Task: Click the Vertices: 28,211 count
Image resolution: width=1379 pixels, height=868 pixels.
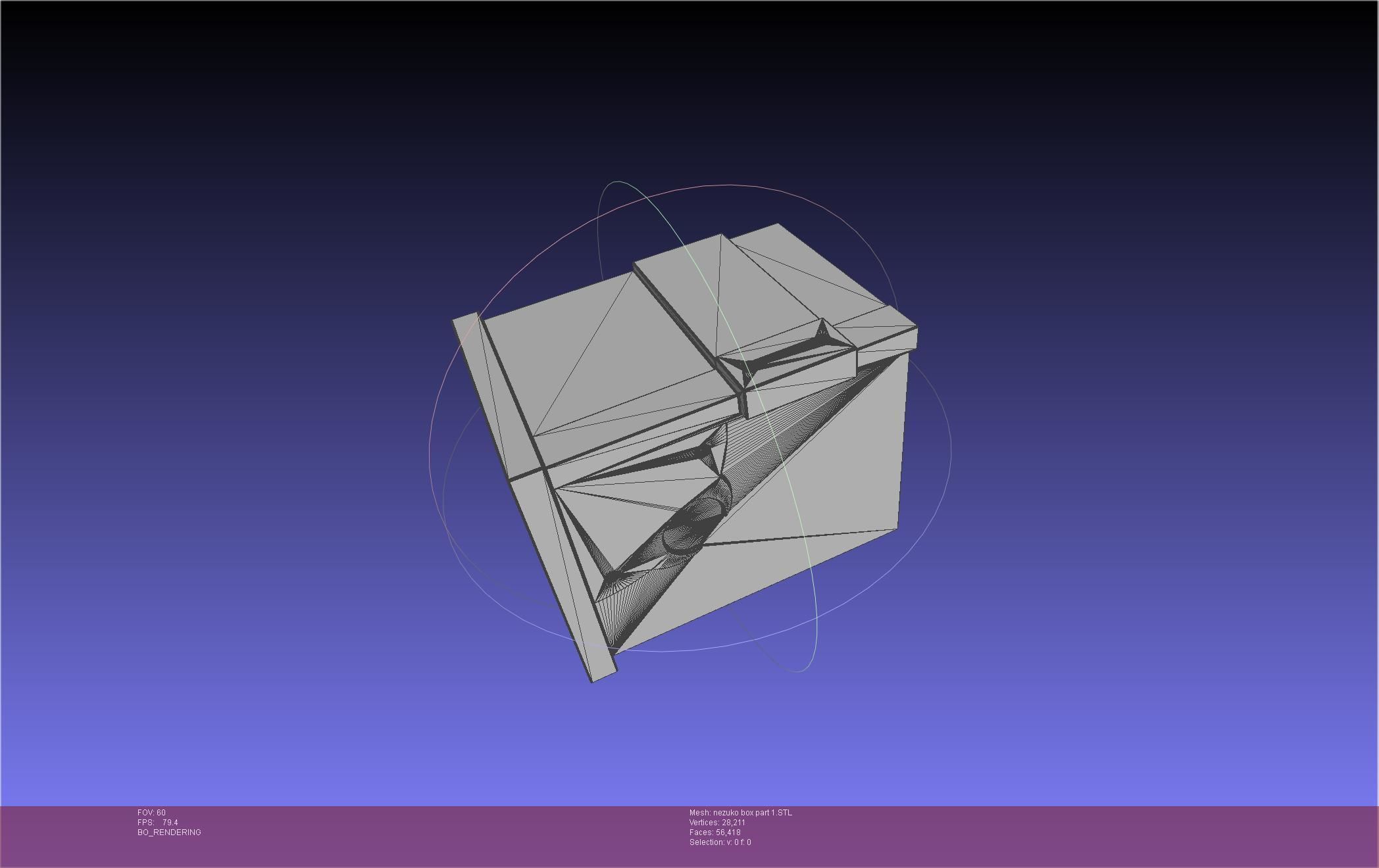Action: pyautogui.click(x=717, y=823)
